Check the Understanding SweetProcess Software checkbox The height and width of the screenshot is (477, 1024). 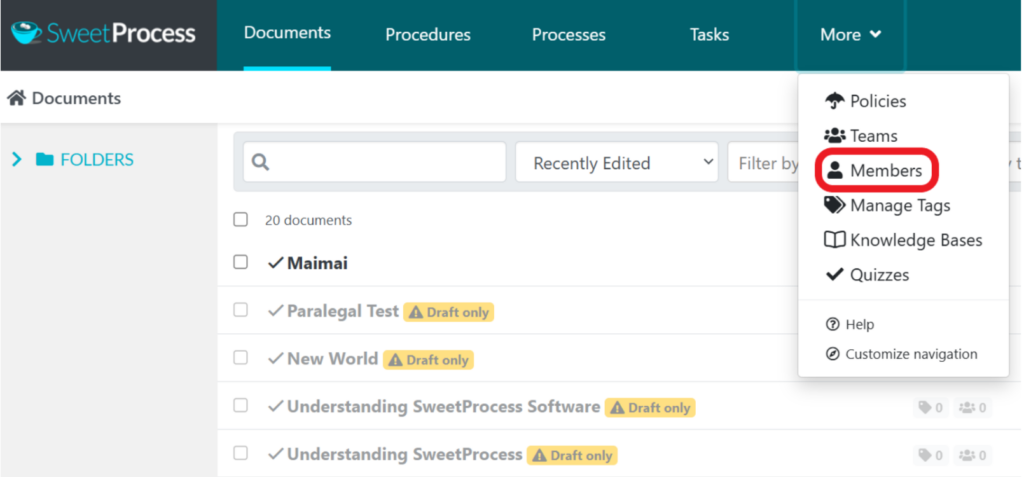pyautogui.click(x=240, y=405)
